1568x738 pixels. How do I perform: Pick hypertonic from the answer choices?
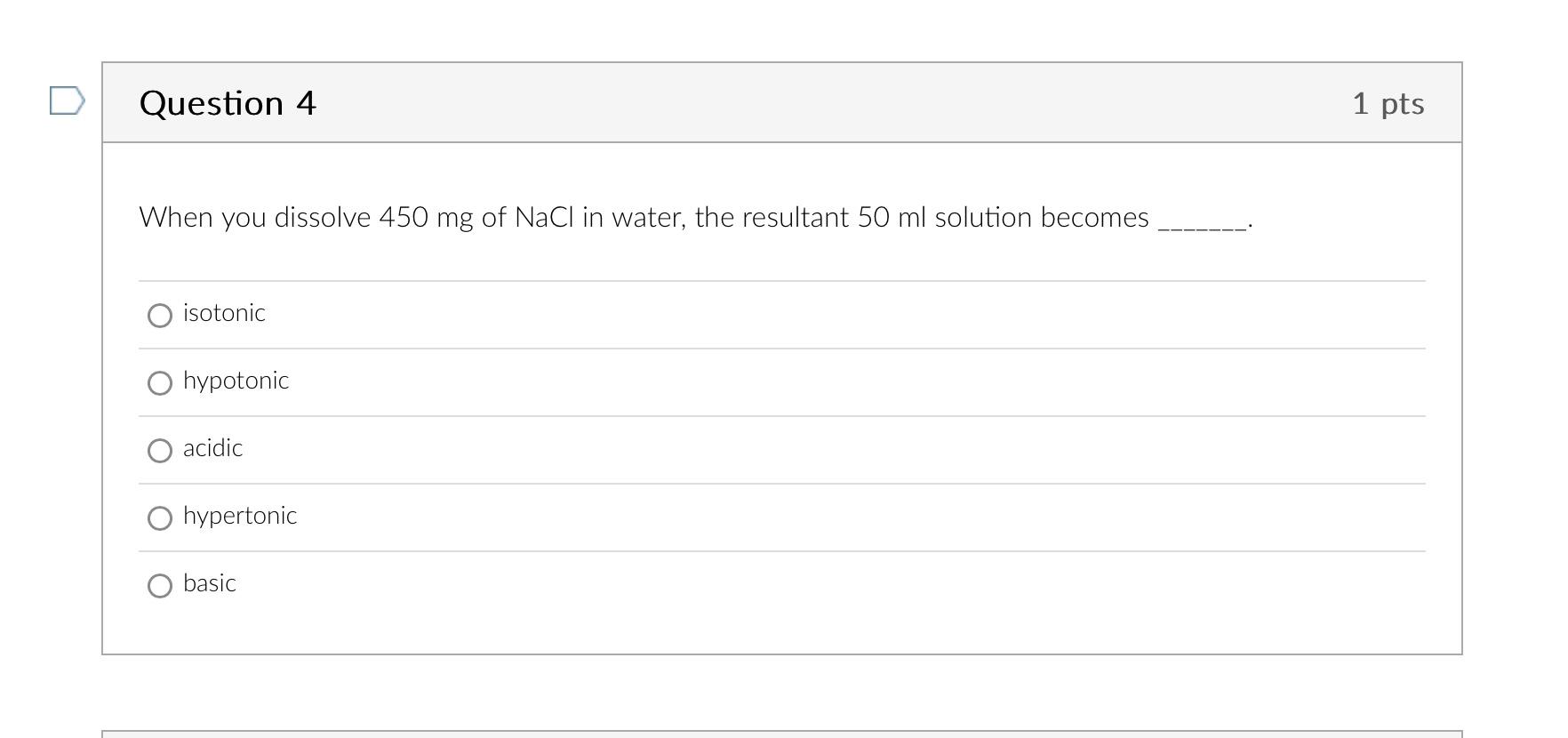[x=160, y=517]
